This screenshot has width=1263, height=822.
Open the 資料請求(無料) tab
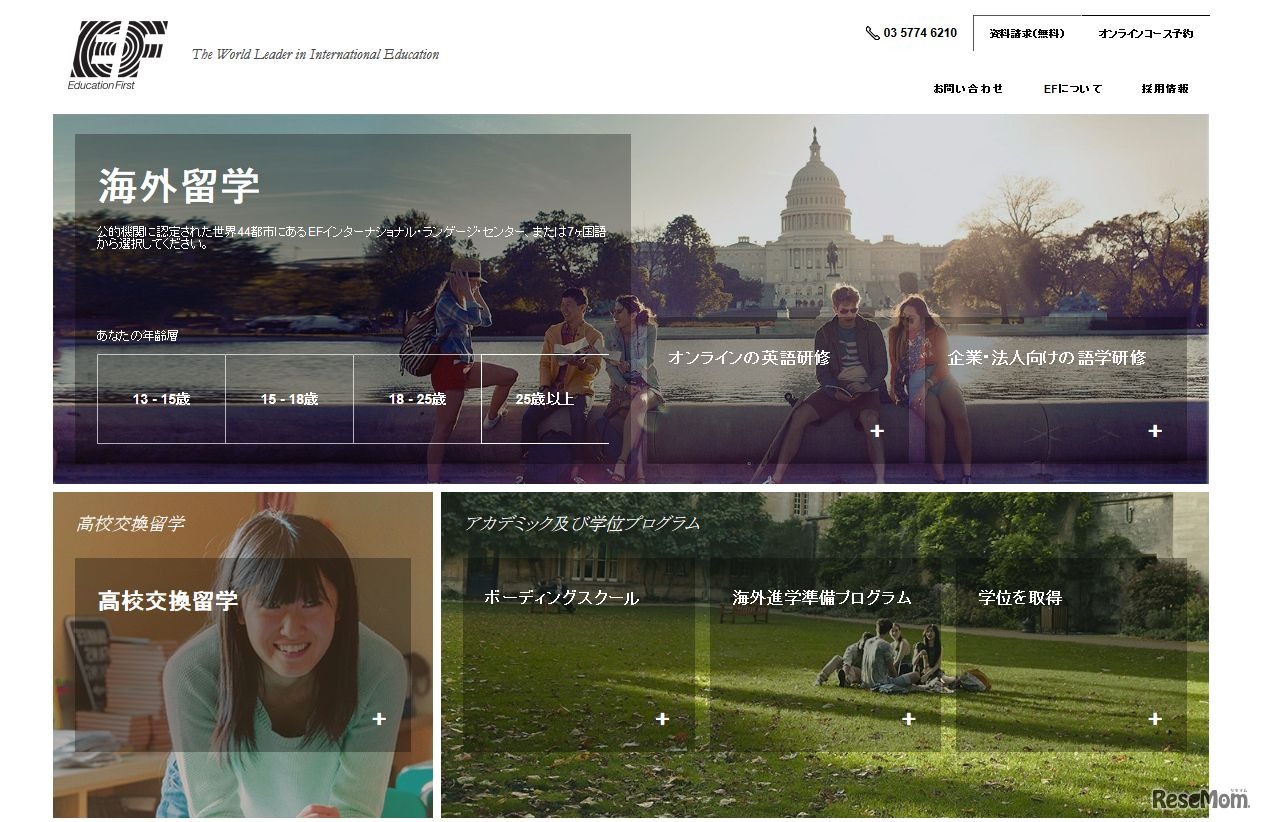tap(1027, 33)
